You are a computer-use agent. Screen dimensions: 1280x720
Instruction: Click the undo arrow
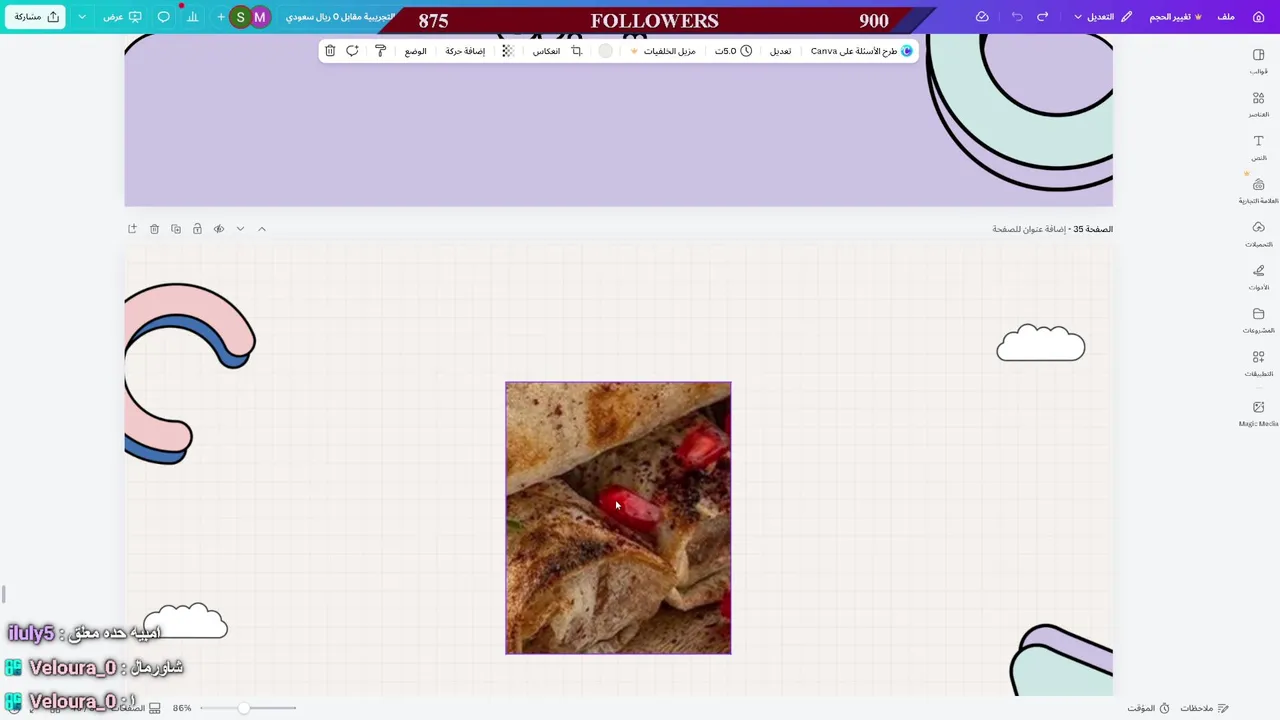(1017, 17)
